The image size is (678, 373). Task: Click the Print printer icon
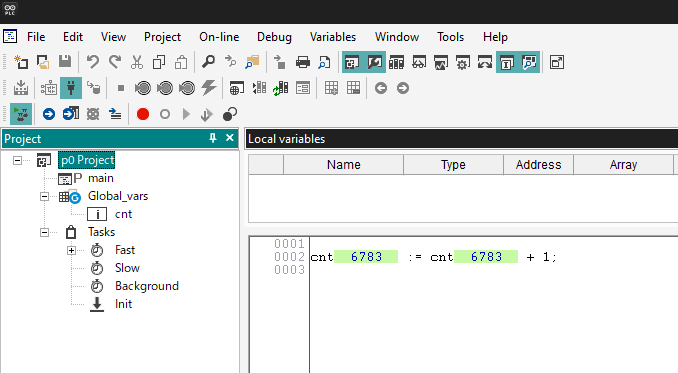tap(303, 62)
